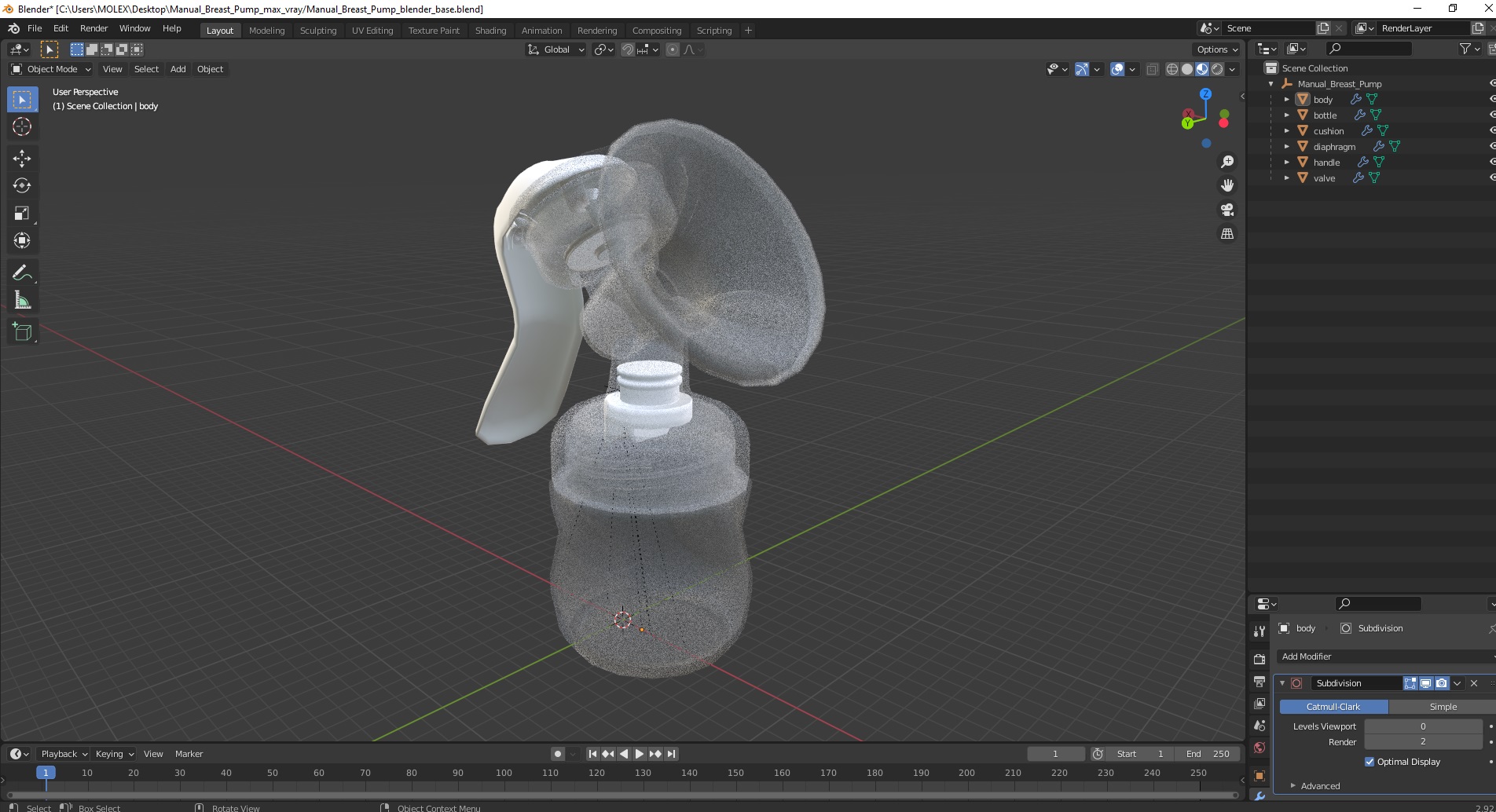Remove the Subdivision modifier

tap(1474, 683)
